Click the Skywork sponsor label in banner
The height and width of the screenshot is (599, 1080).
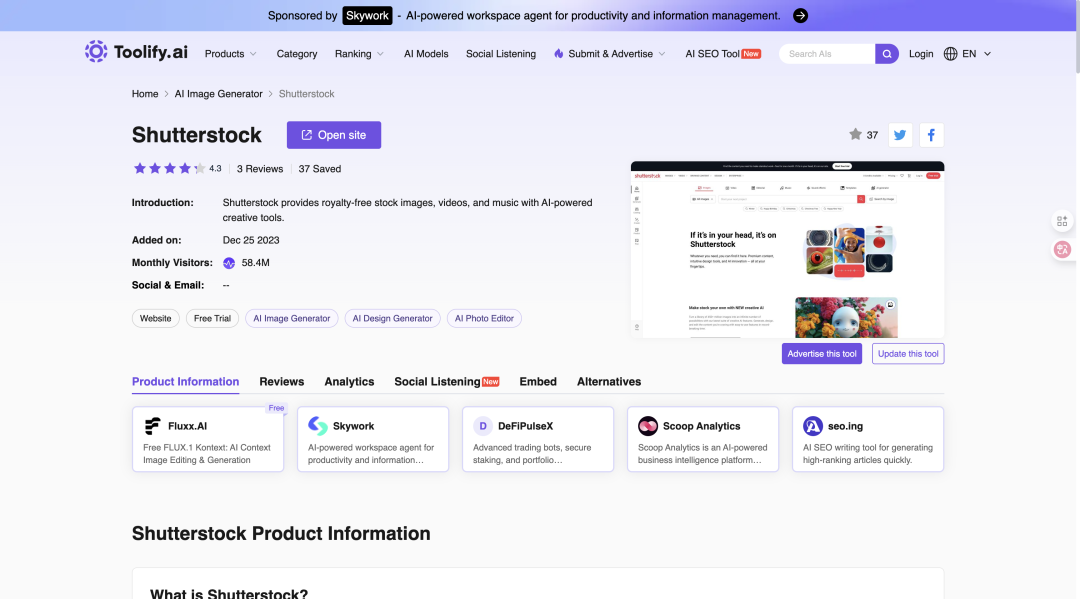367,16
